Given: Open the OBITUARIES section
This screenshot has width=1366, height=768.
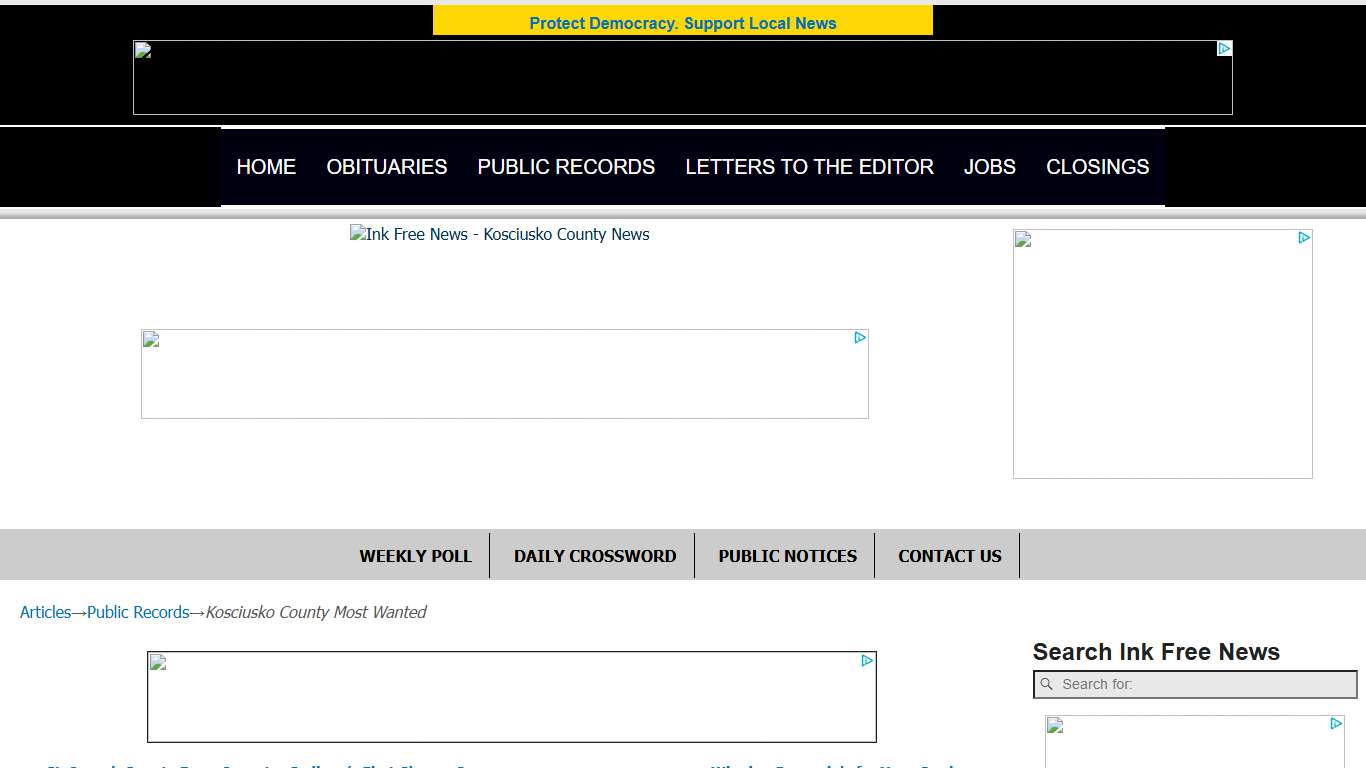Looking at the screenshot, I should 386,167.
